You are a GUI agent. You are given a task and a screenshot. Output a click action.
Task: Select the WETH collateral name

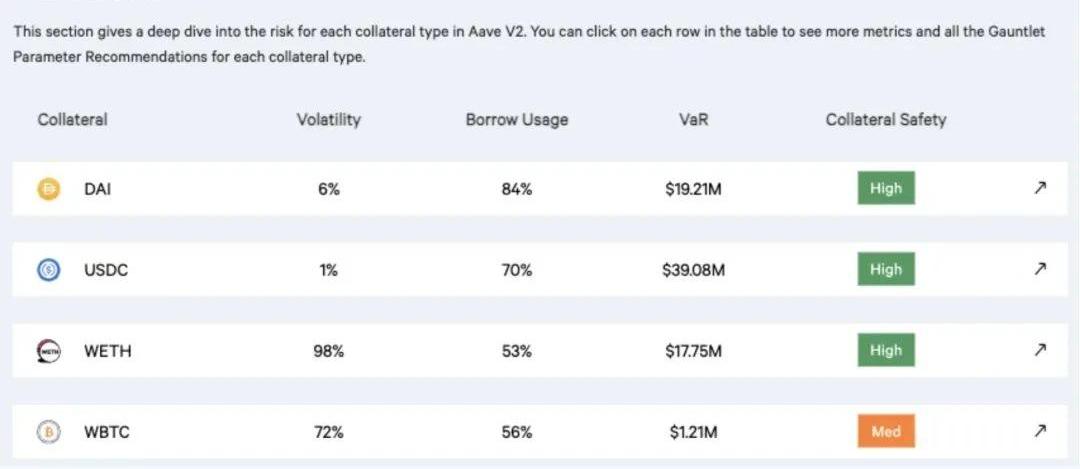(x=107, y=351)
